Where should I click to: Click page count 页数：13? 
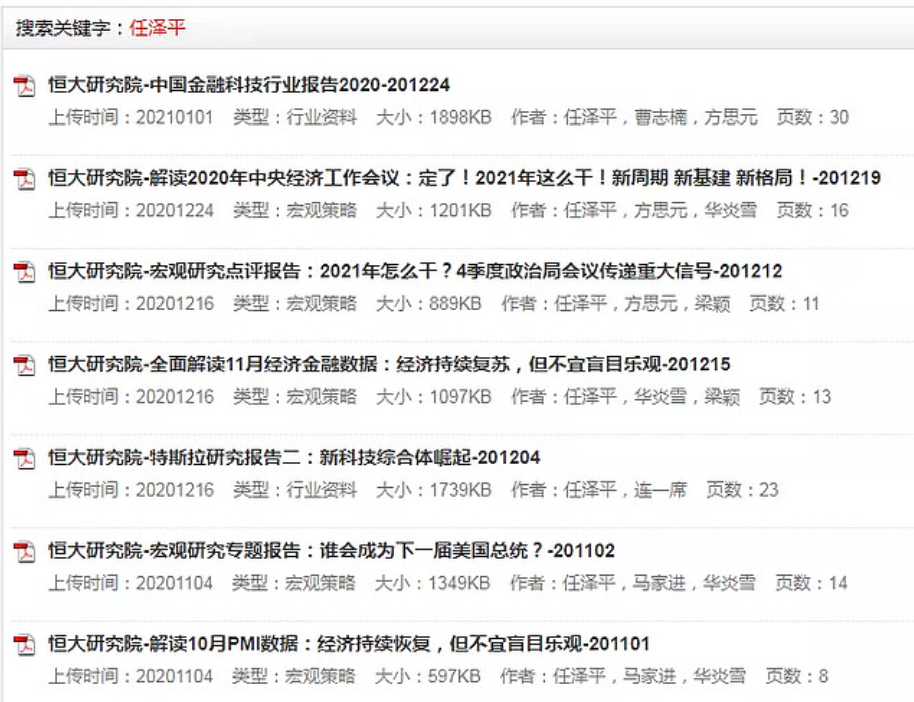[x=795, y=397]
